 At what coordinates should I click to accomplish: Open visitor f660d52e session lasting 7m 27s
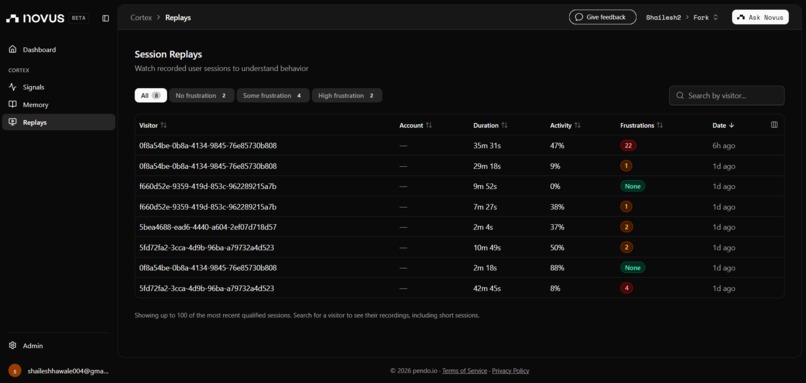pos(460,207)
